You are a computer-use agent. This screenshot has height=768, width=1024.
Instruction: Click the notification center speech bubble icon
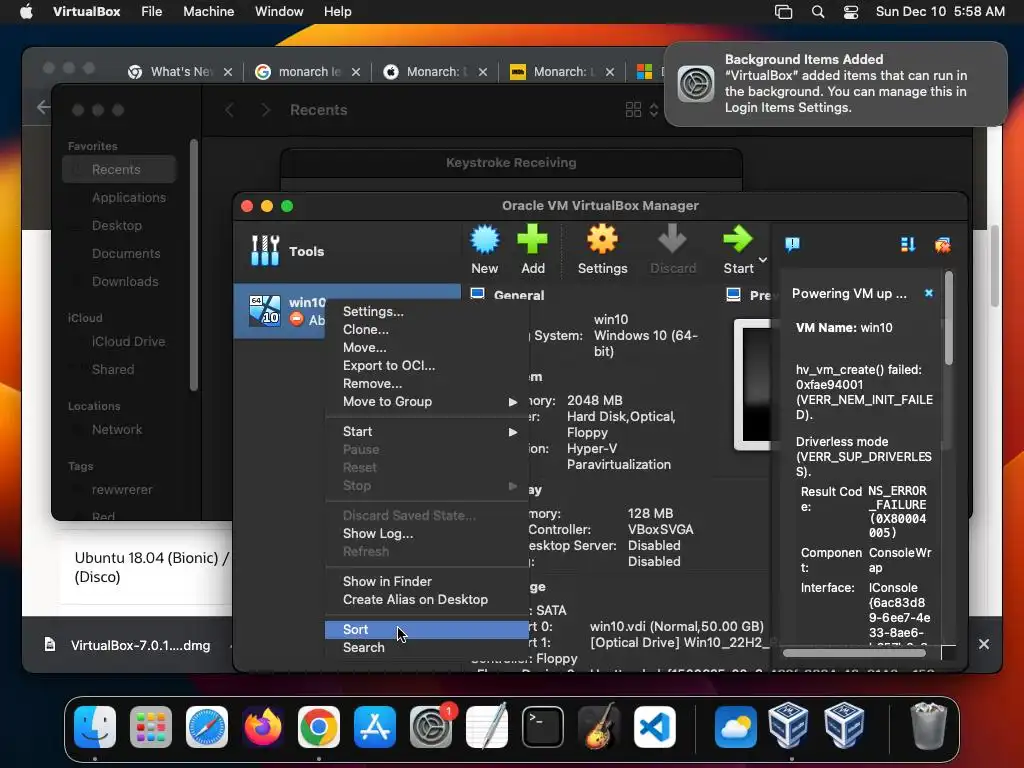click(x=792, y=245)
